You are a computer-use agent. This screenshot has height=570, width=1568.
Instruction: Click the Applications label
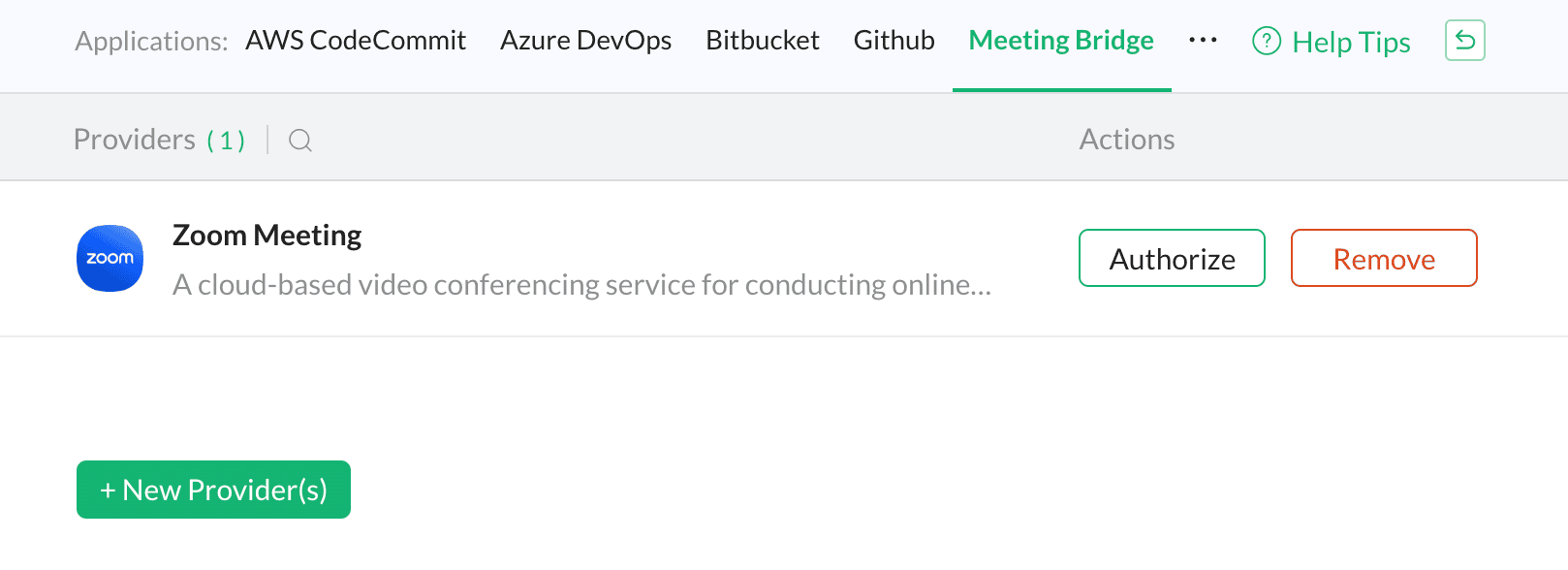[x=151, y=42]
